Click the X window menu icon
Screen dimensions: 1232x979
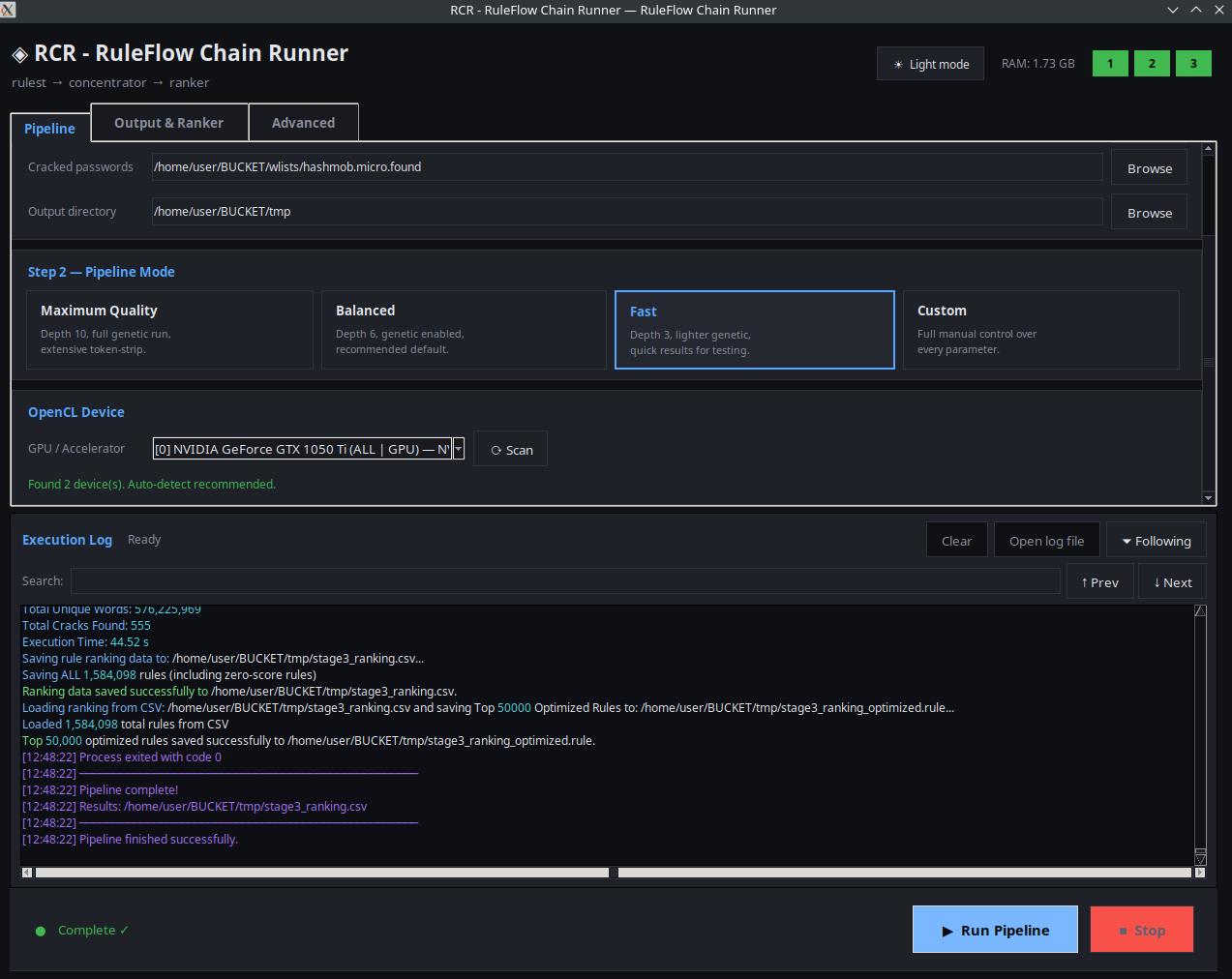pyautogui.click(x=9, y=10)
